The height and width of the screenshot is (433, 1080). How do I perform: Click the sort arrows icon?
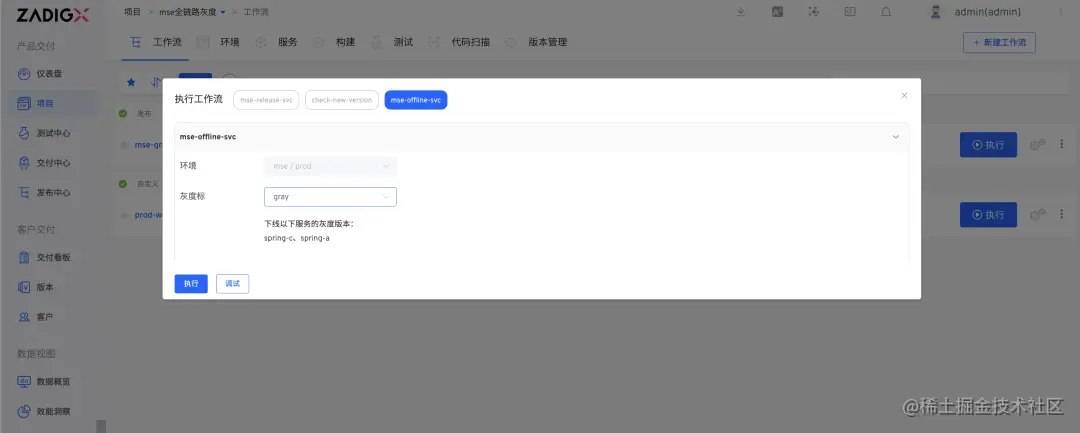(155, 82)
